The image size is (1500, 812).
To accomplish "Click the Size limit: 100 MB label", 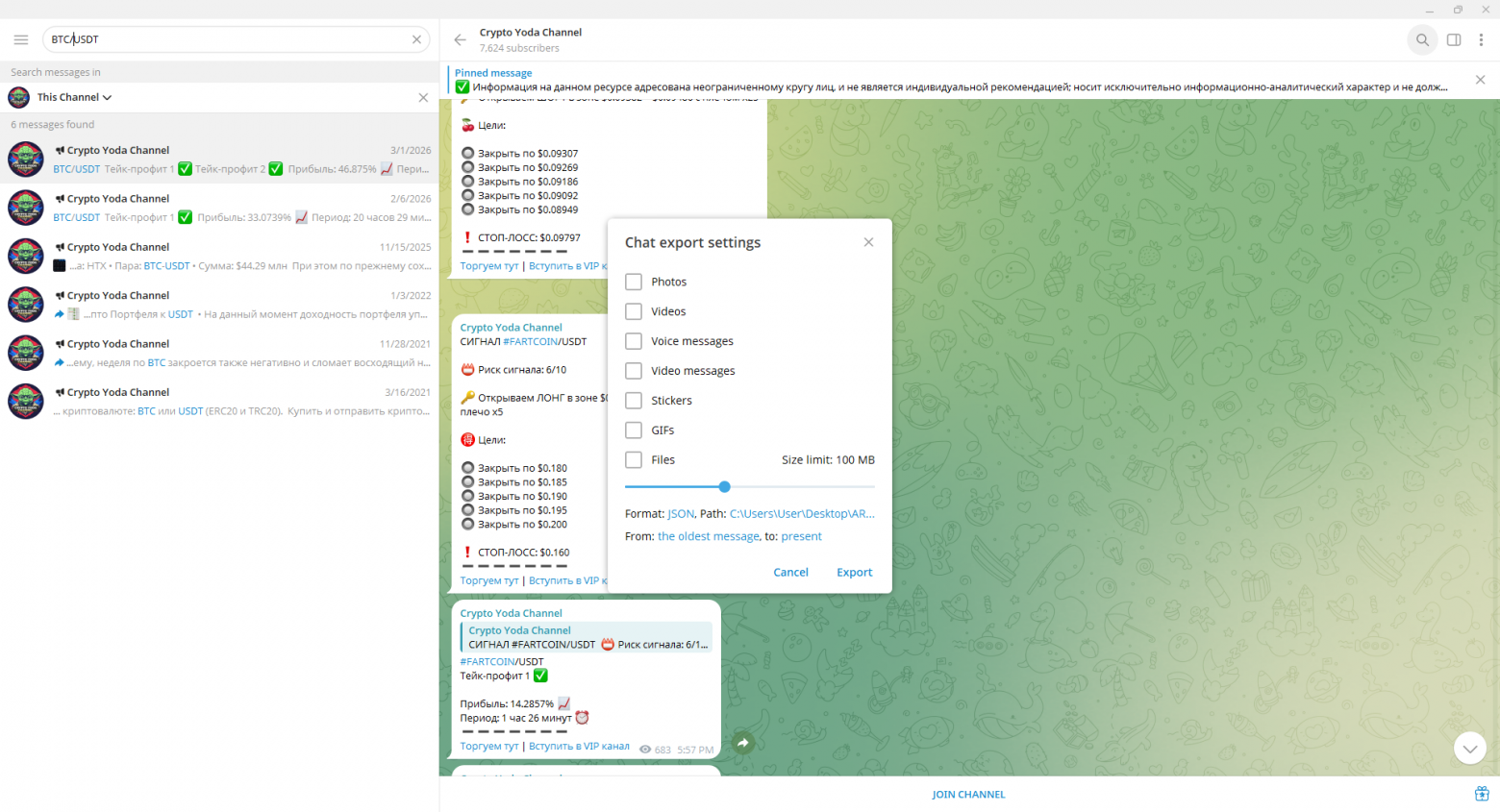I will 828,460.
